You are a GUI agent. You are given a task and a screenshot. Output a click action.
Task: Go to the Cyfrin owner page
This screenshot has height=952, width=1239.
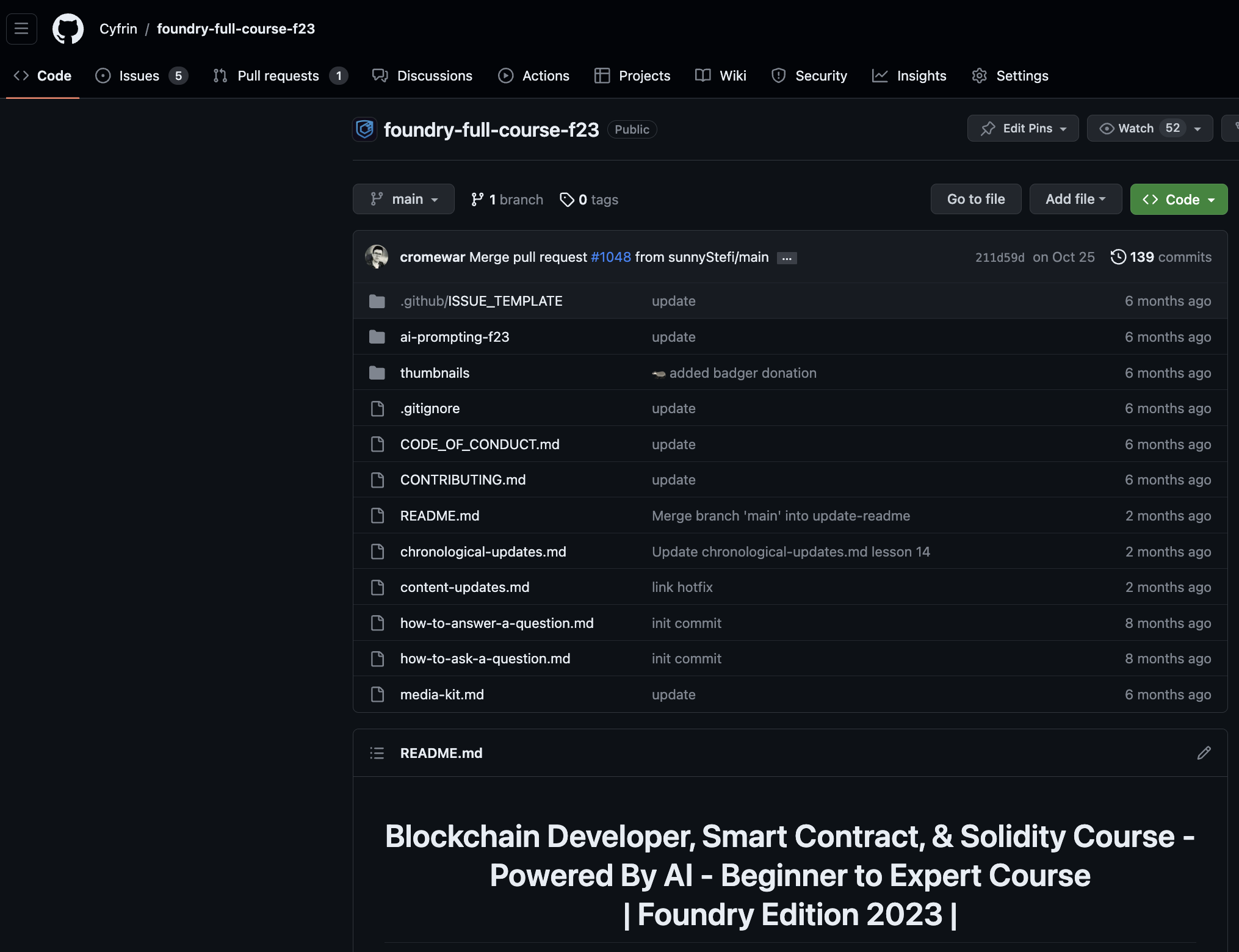tap(118, 29)
